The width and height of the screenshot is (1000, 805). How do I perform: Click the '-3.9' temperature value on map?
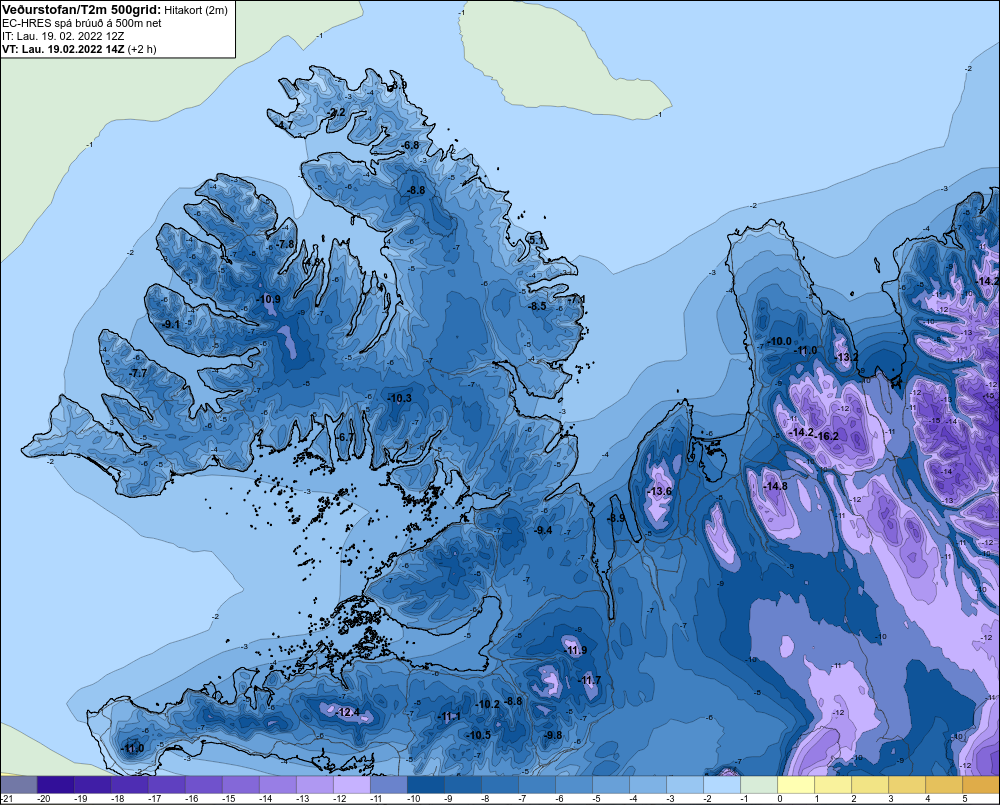[x=398, y=85]
